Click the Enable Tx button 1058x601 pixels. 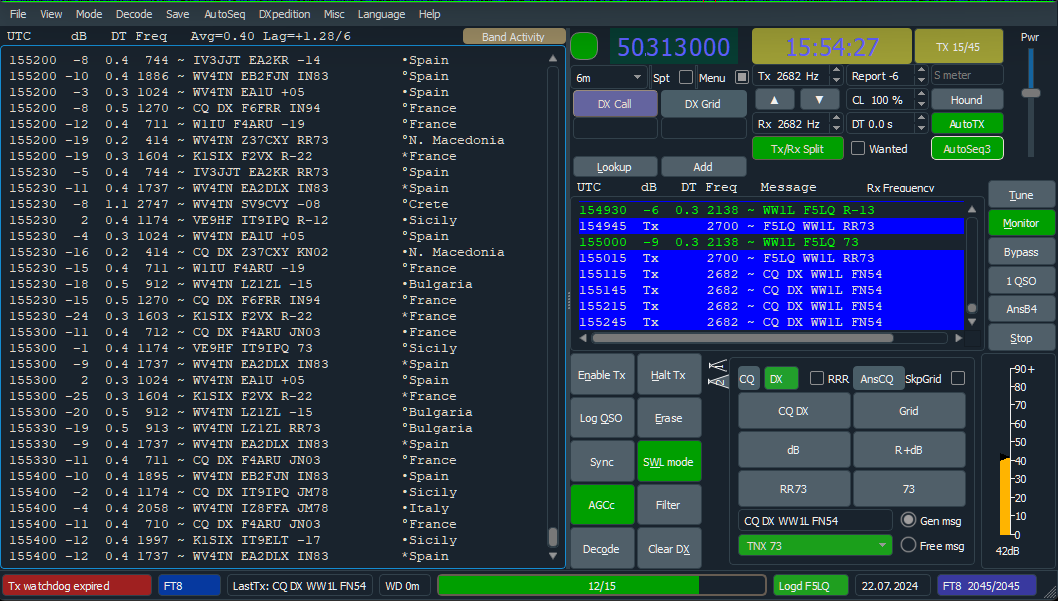pos(602,375)
